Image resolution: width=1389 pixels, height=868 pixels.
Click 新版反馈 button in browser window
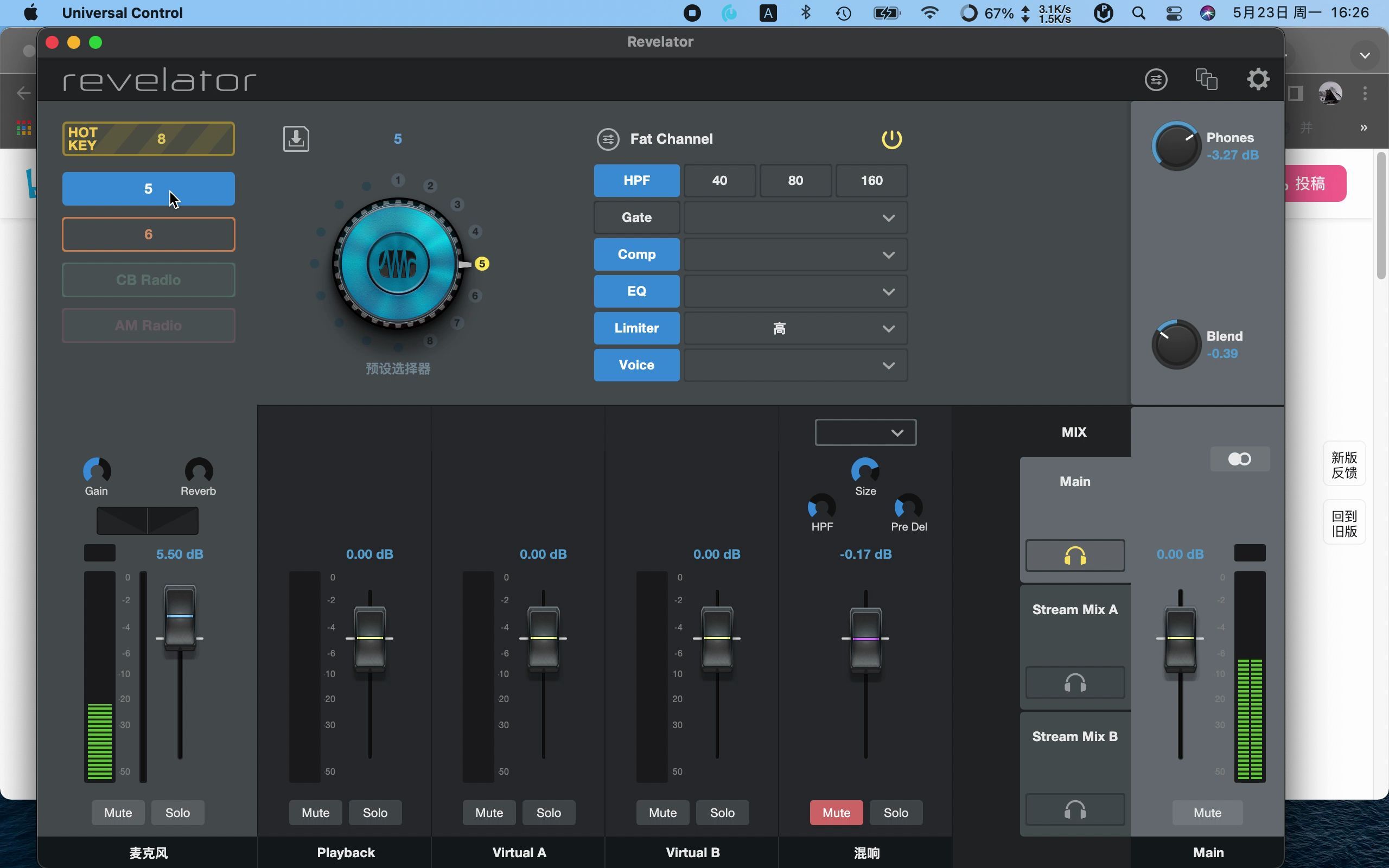click(x=1344, y=464)
